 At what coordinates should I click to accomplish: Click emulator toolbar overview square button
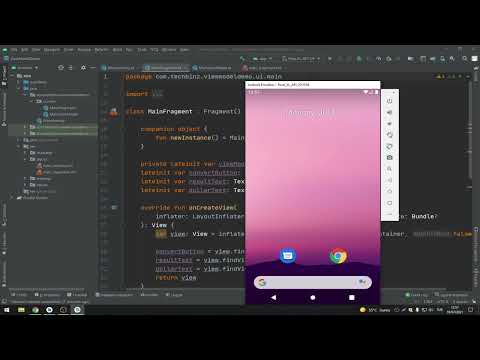click(x=389, y=203)
